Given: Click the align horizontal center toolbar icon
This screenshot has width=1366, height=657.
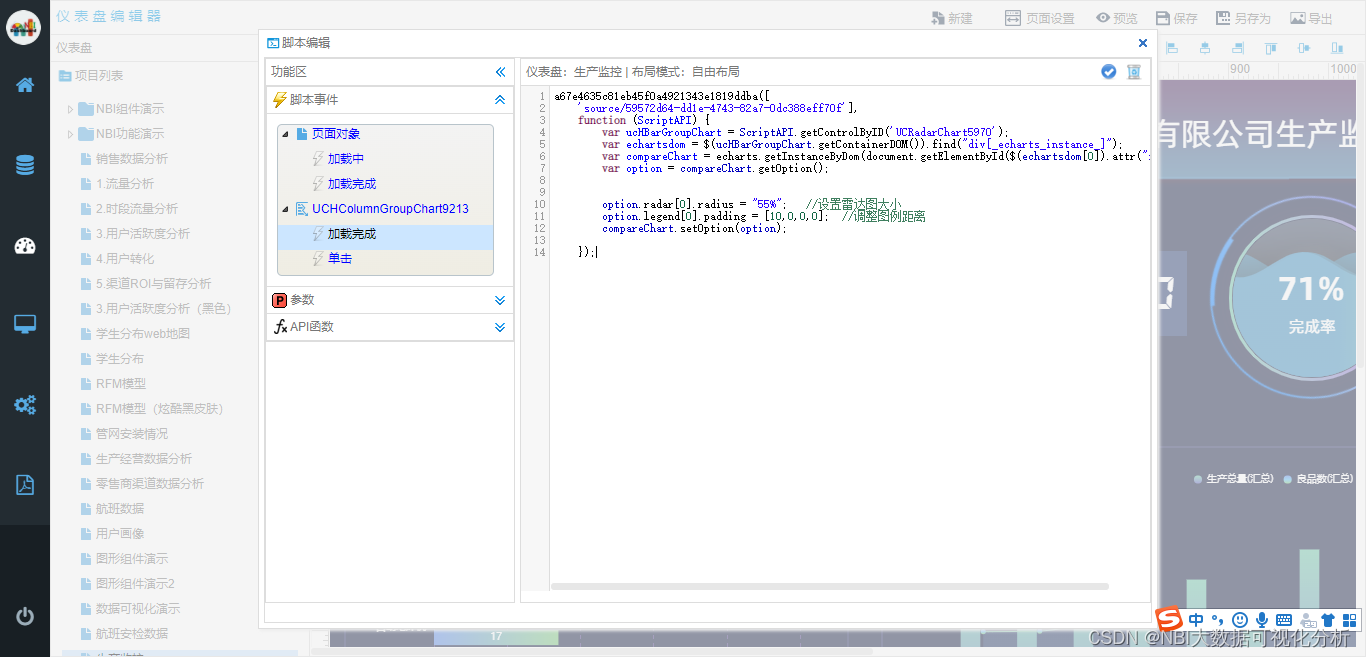Looking at the screenshot, I should pos(1205,48).
